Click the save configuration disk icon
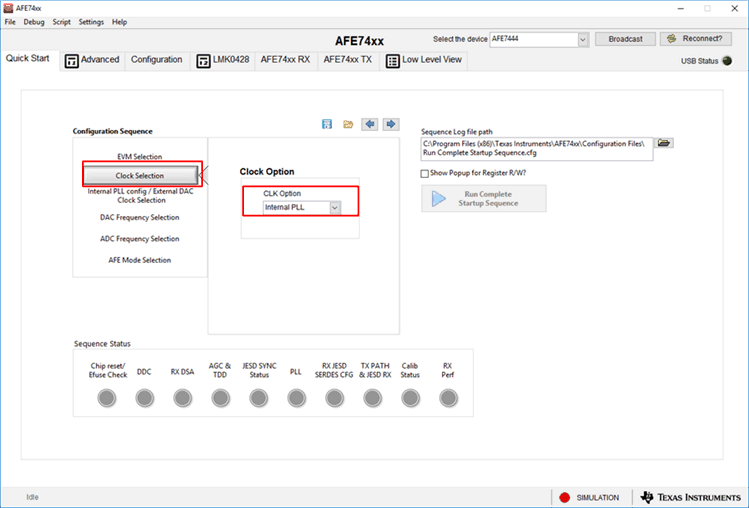Screen dimensions: 749x508 coord(327,124)
